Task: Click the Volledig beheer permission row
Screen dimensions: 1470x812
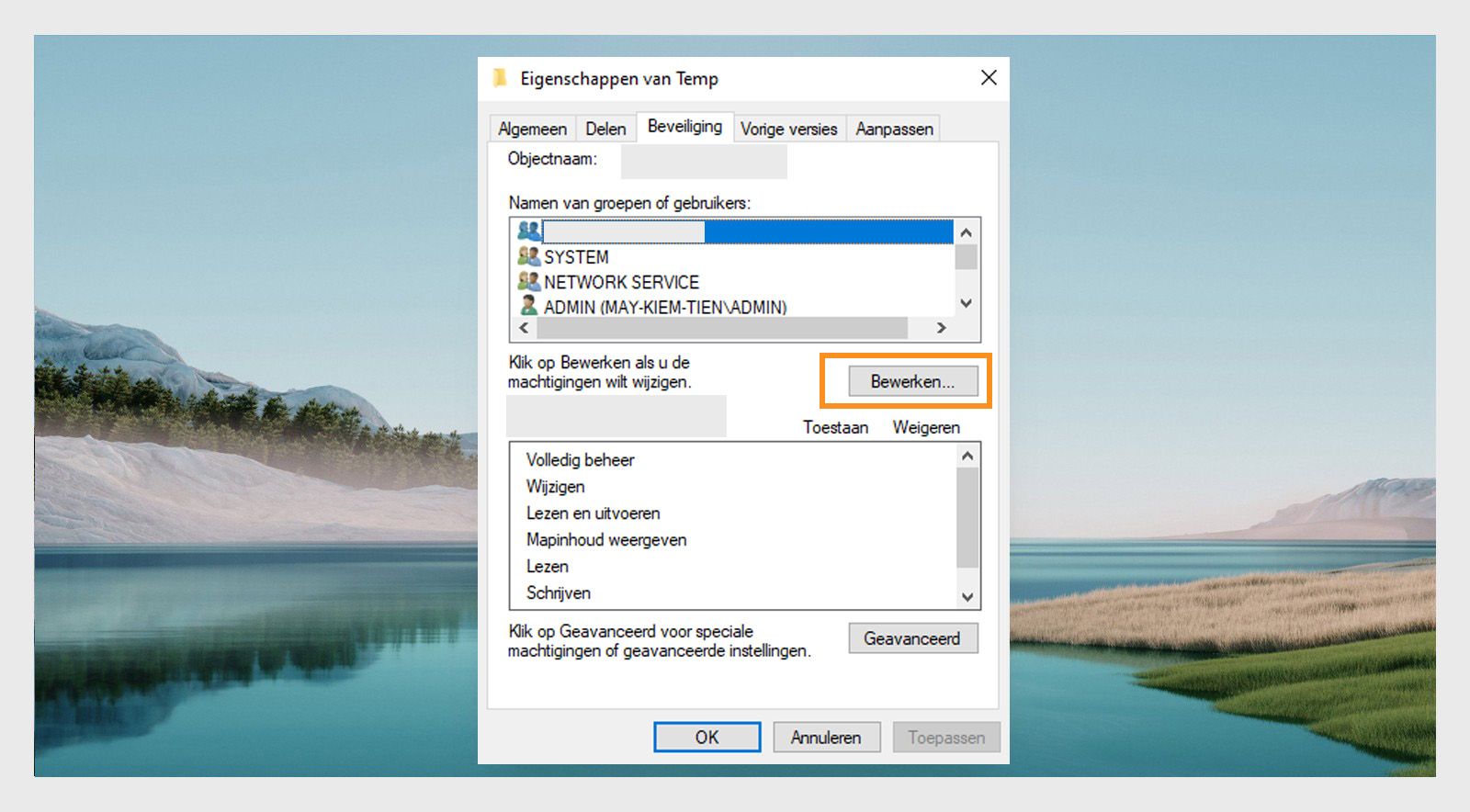Action: coord(580,460)
